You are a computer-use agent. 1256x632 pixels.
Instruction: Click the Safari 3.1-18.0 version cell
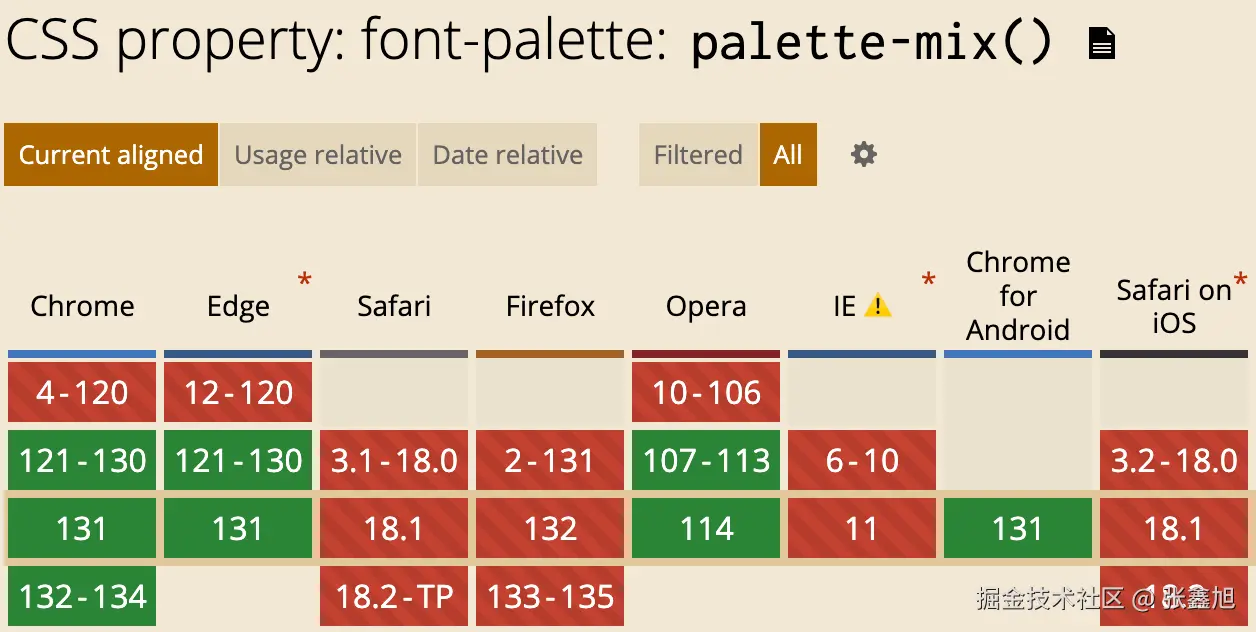click(394, 460)
